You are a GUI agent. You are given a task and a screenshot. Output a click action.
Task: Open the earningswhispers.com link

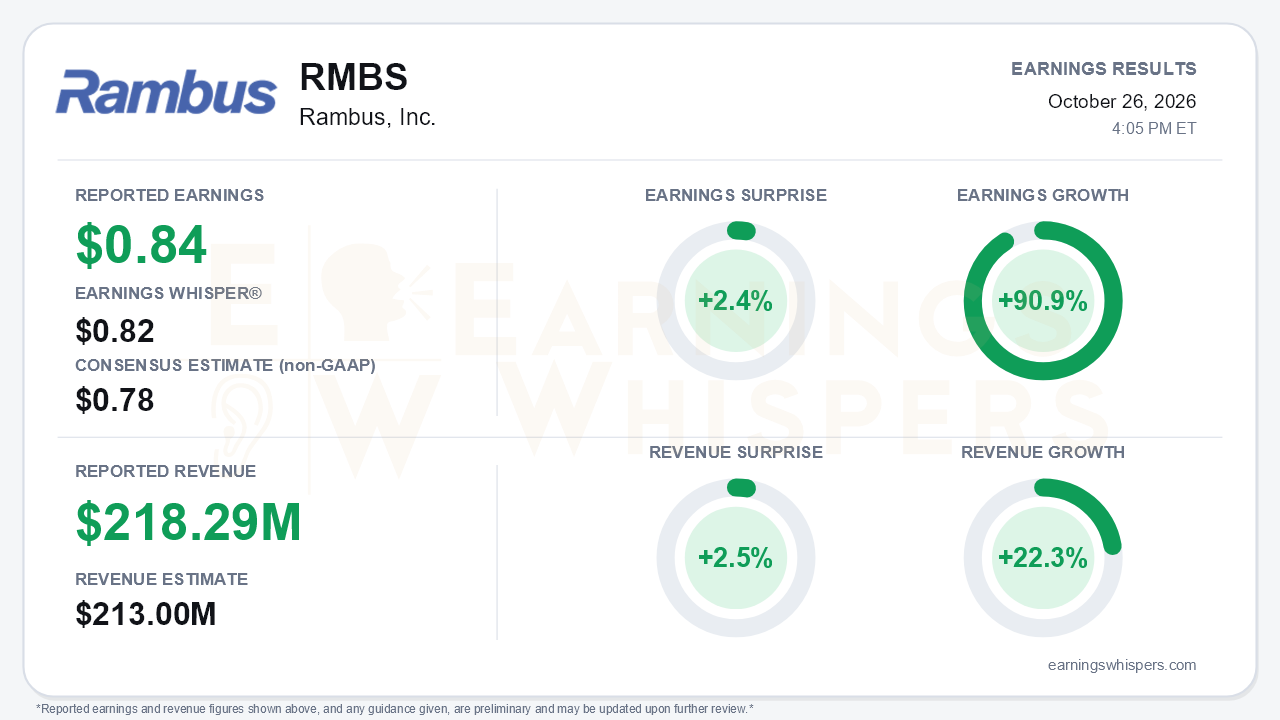pos(1122,665)
